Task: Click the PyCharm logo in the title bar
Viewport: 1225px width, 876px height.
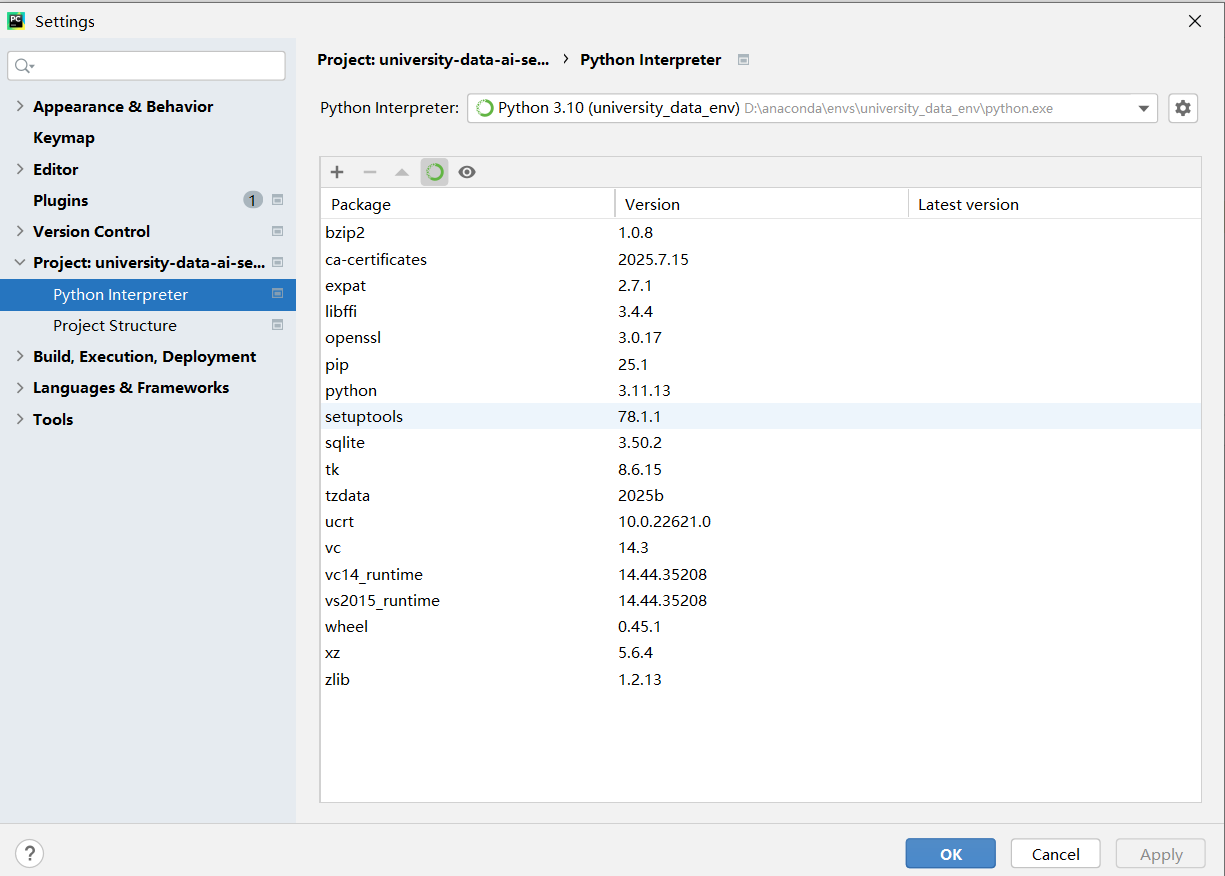Action: [x=16, y=20]
